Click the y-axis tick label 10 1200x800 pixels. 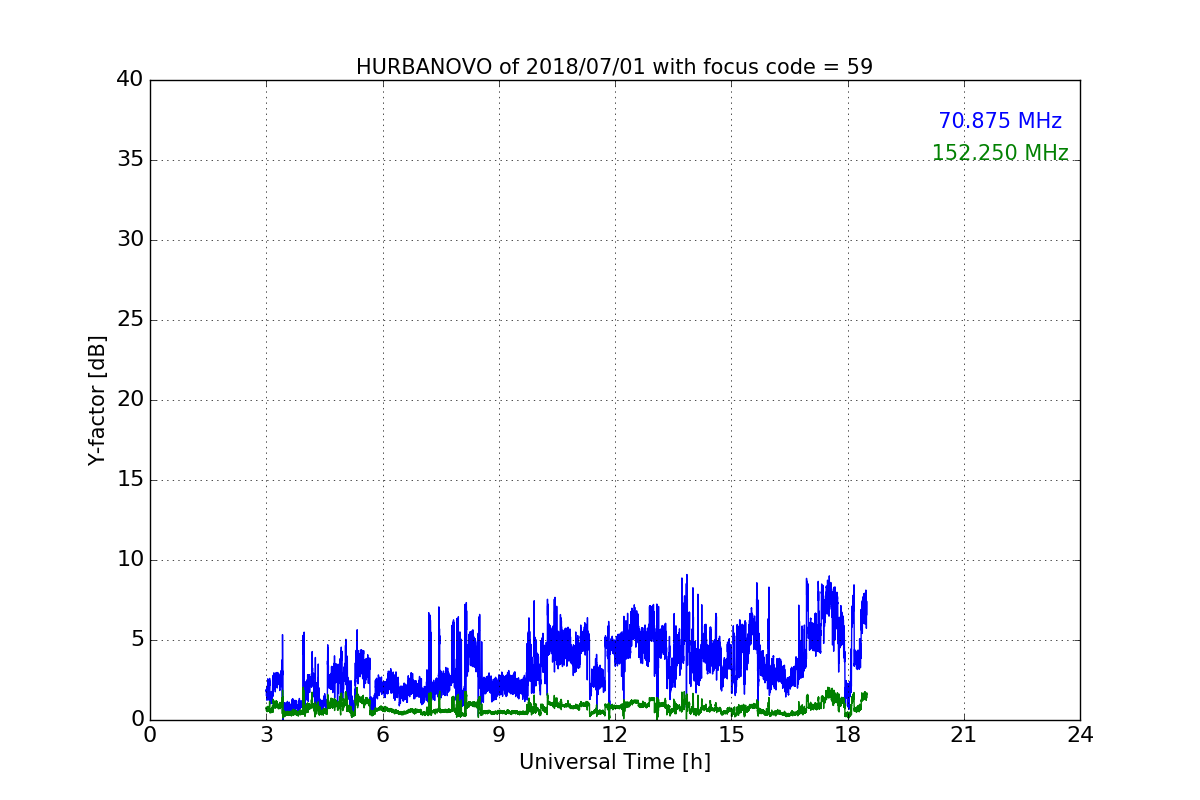coord(130,560)
